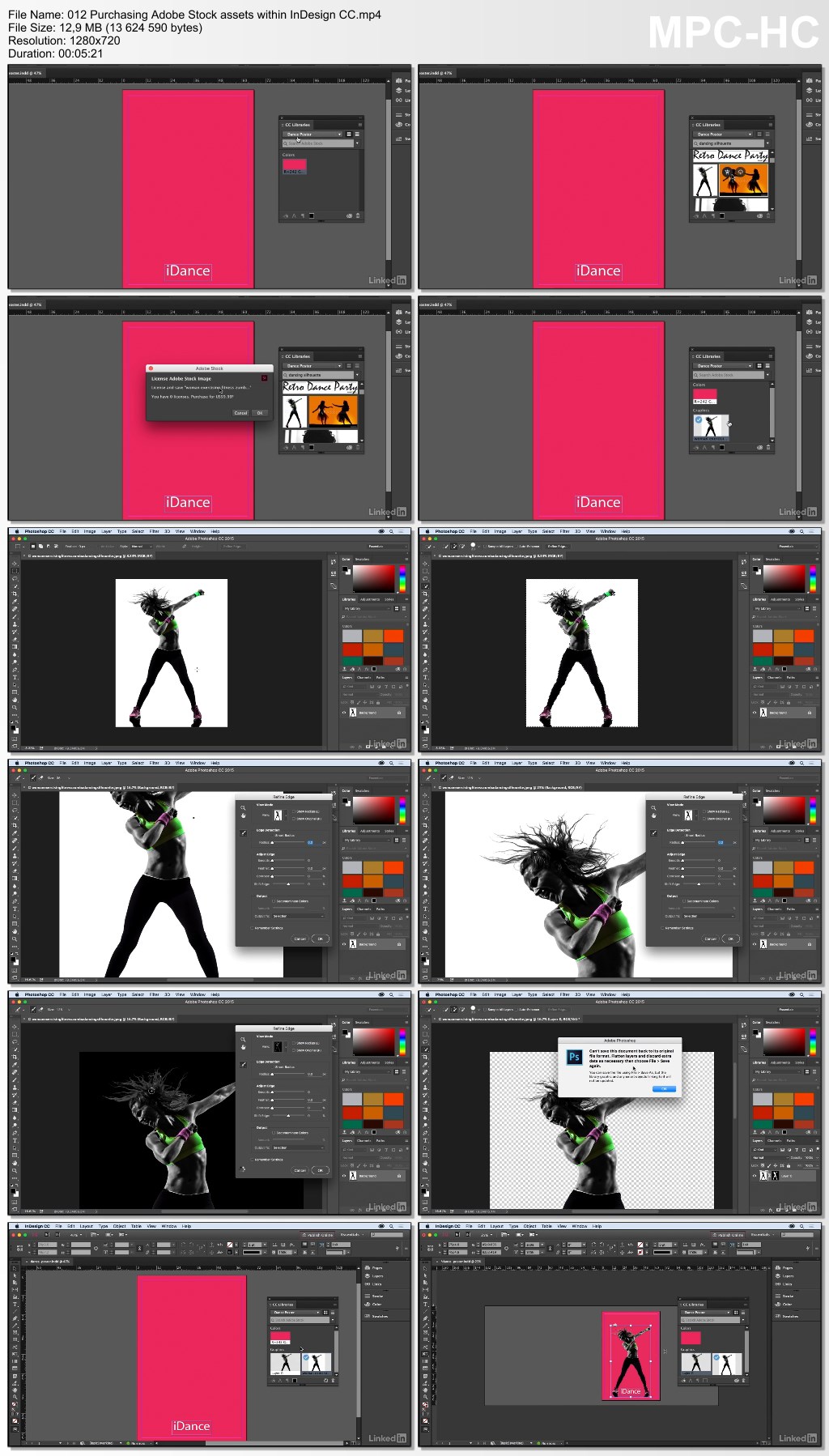Screen dimensions: 829x1456
Task: Click Retro Dance Party stock result beside License dialog
Action: click(x=320, y=387)
